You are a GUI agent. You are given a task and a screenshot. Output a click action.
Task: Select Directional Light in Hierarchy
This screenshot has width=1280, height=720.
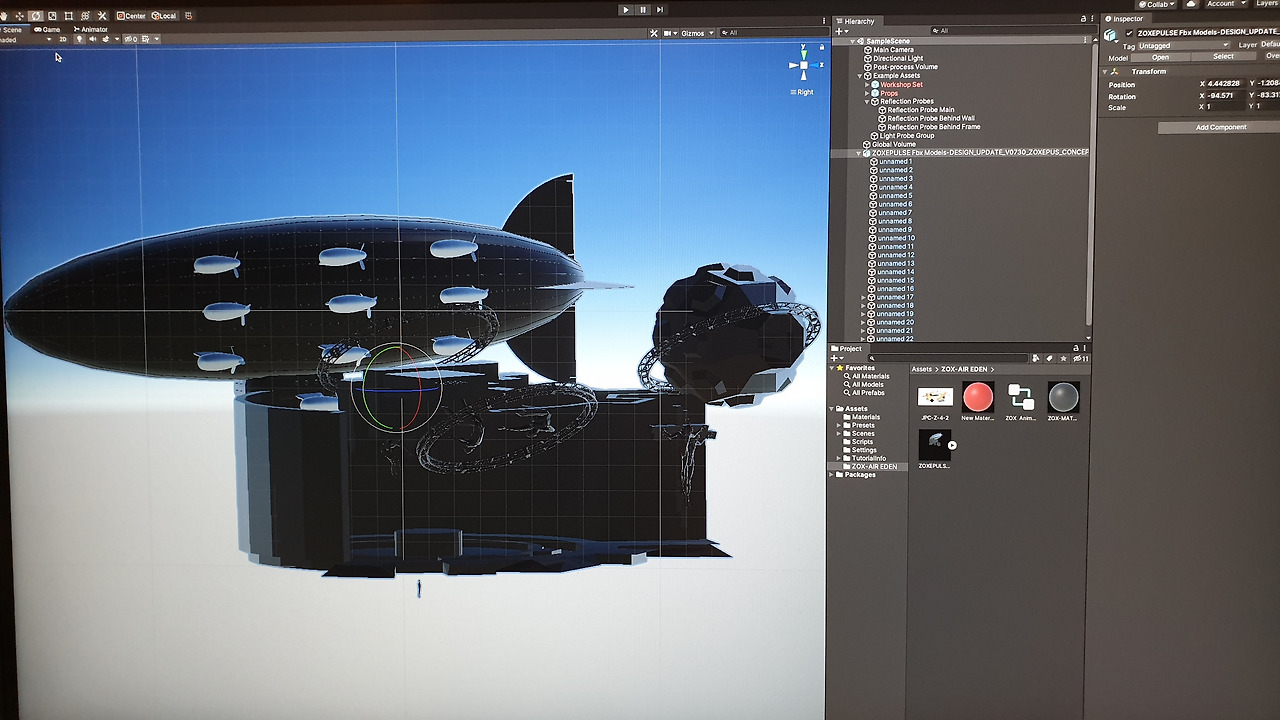tap(898, 59)
